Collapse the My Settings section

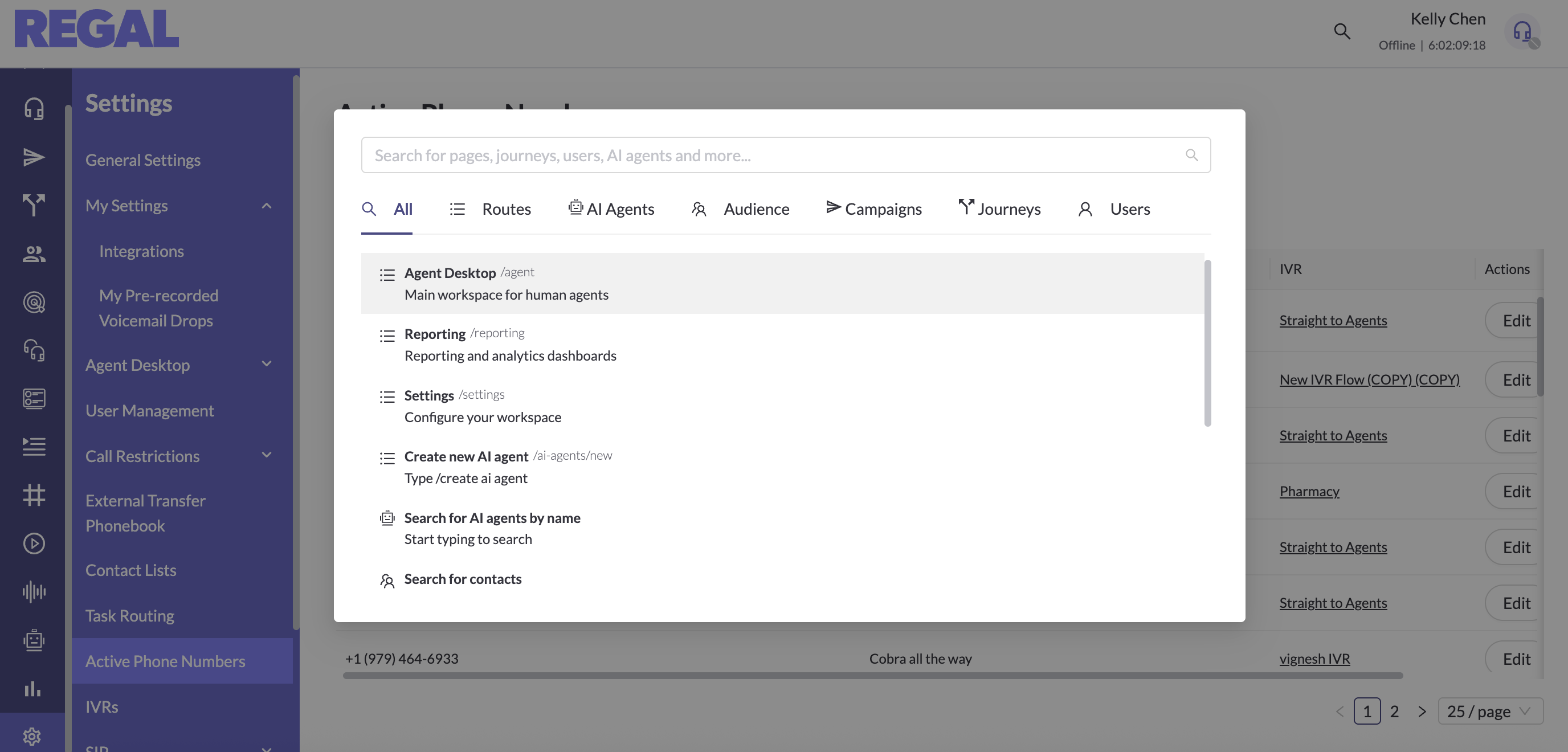click(267, 206)
